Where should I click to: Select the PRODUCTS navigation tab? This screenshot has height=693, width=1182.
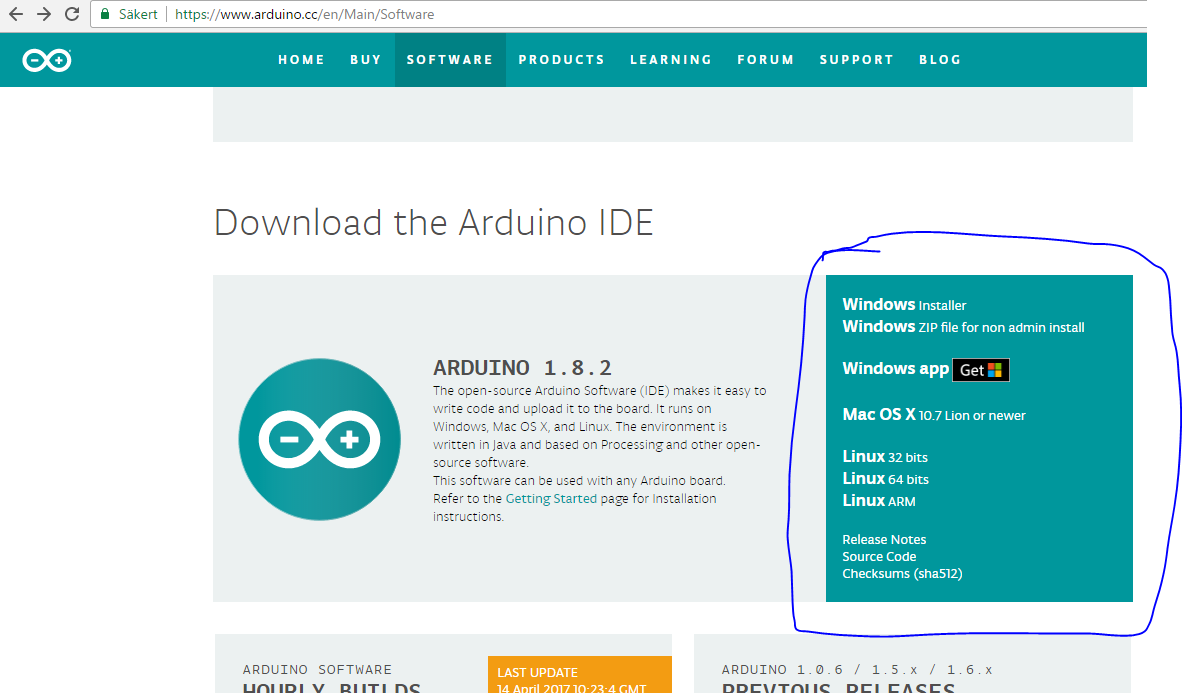[561, 59]
